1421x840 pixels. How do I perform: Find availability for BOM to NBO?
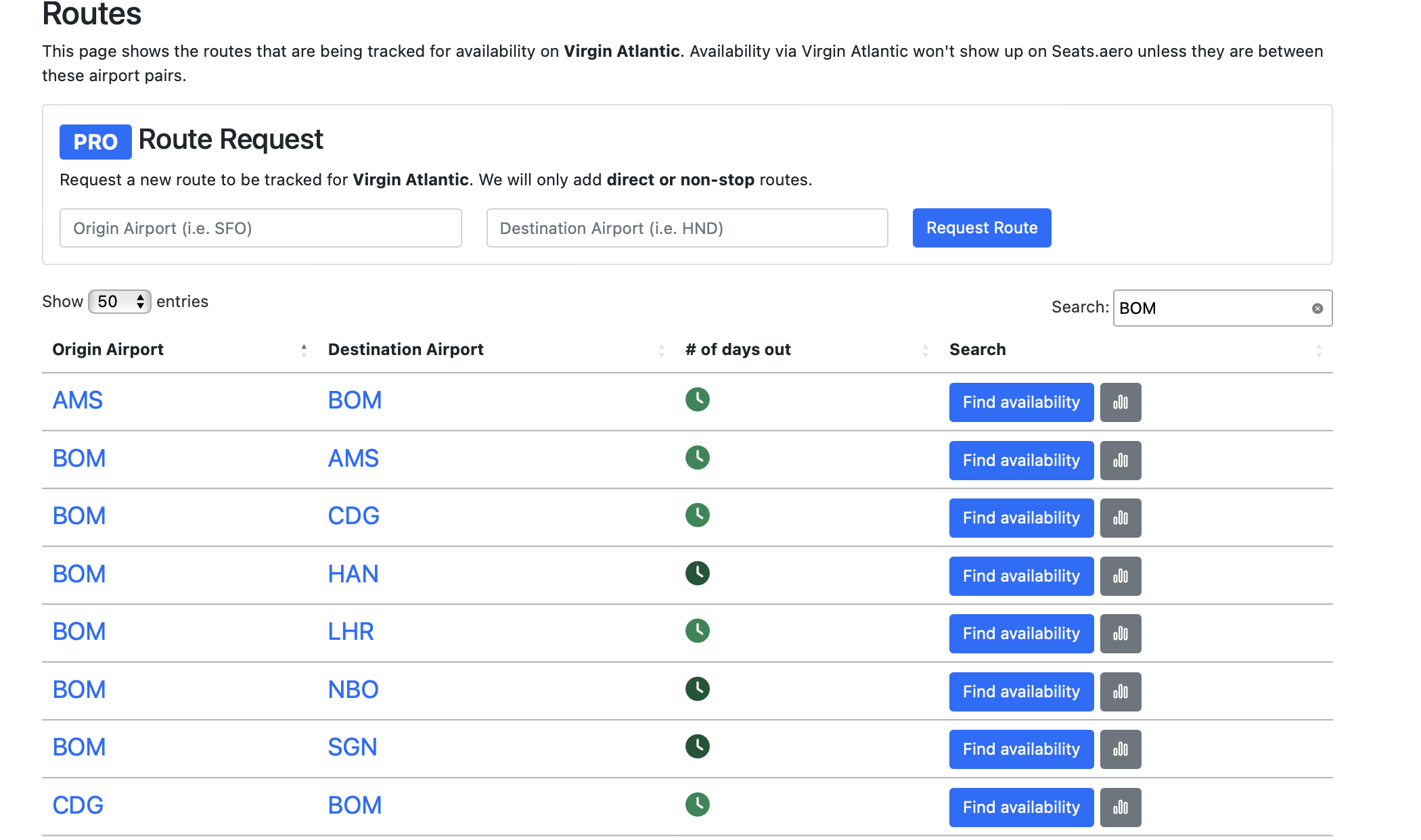coord(1021,692)
